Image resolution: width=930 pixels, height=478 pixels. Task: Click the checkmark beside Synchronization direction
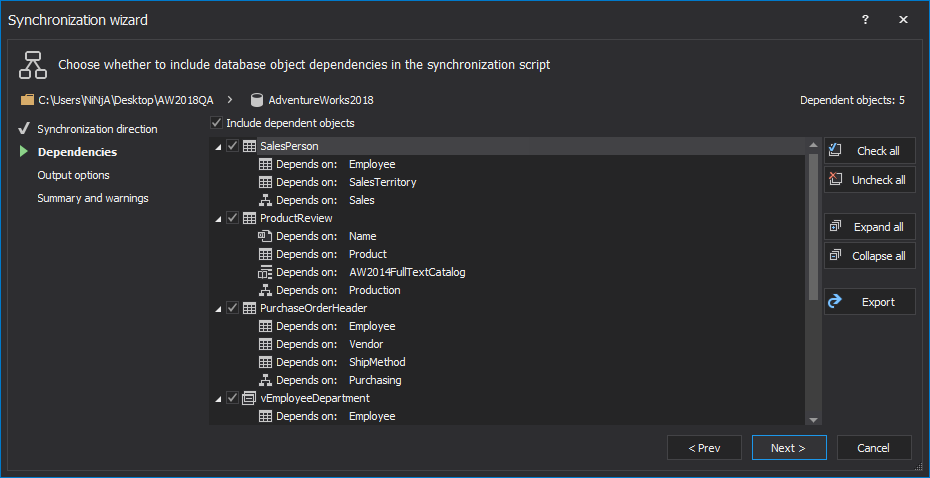tap(24, 129)
